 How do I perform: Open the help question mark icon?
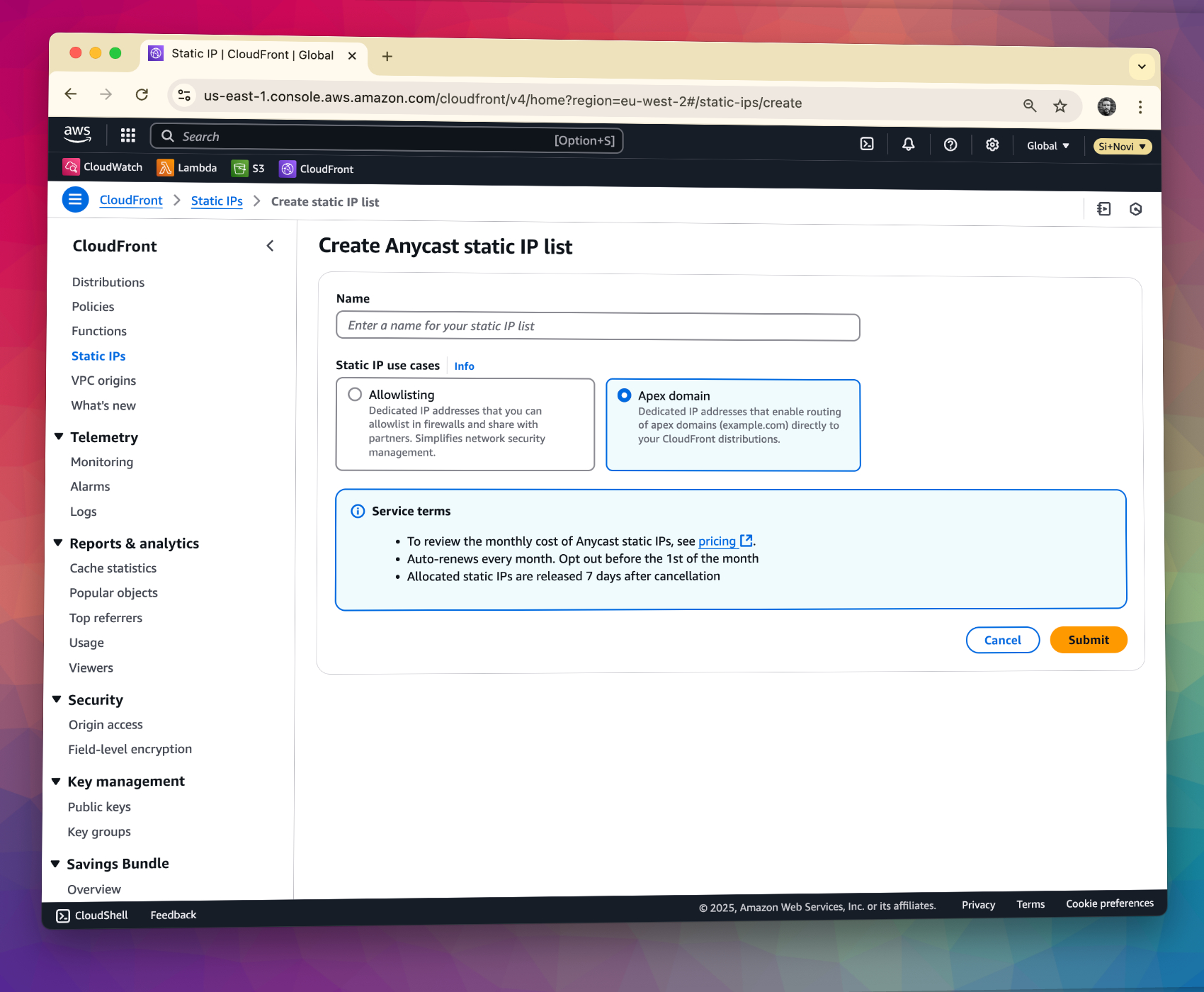[x=950, y=145]
